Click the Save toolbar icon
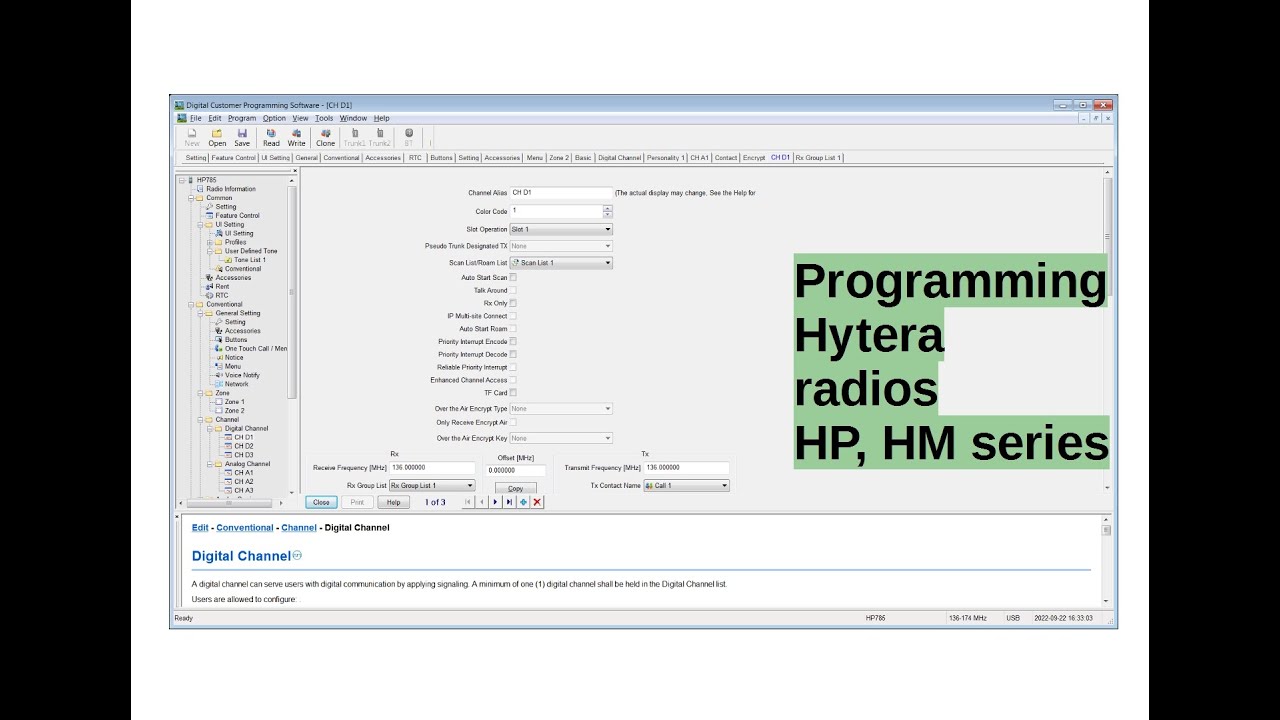1280x720 pixels. tap(242, 137)
